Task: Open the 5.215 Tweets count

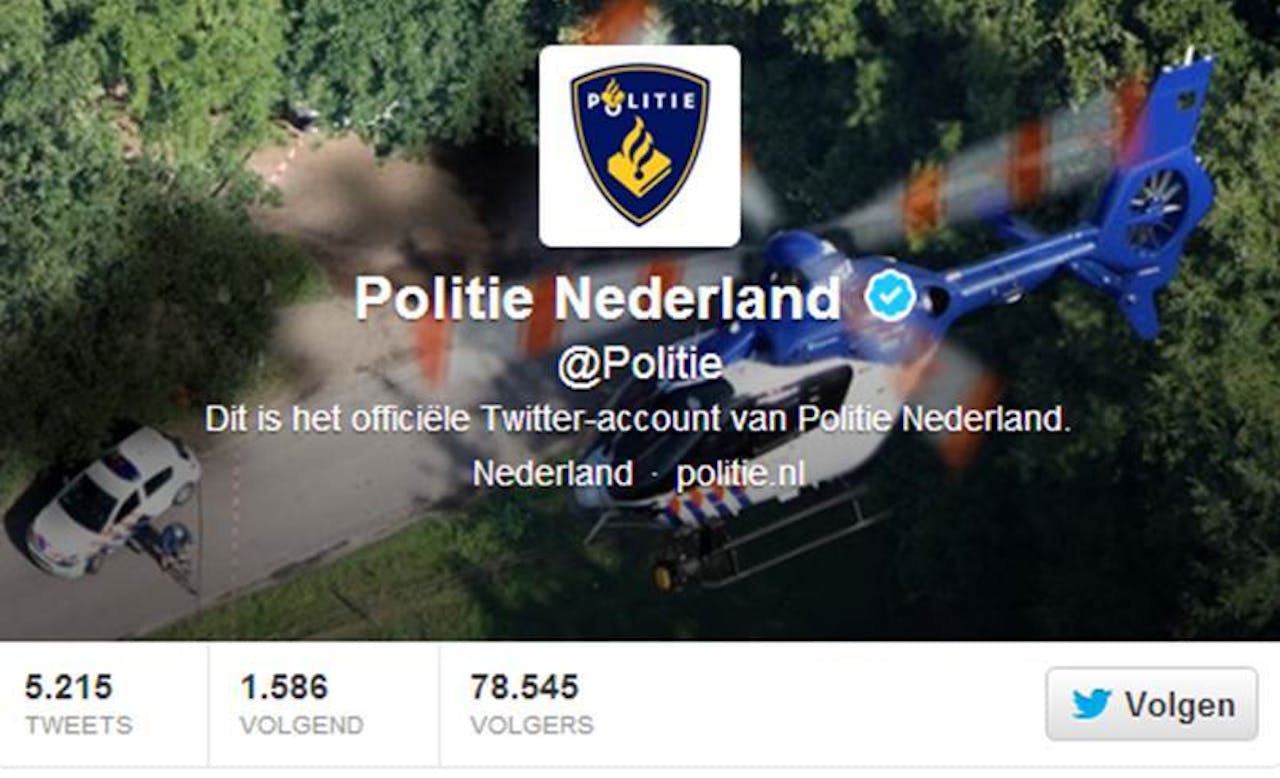Action: coord(79,705)
